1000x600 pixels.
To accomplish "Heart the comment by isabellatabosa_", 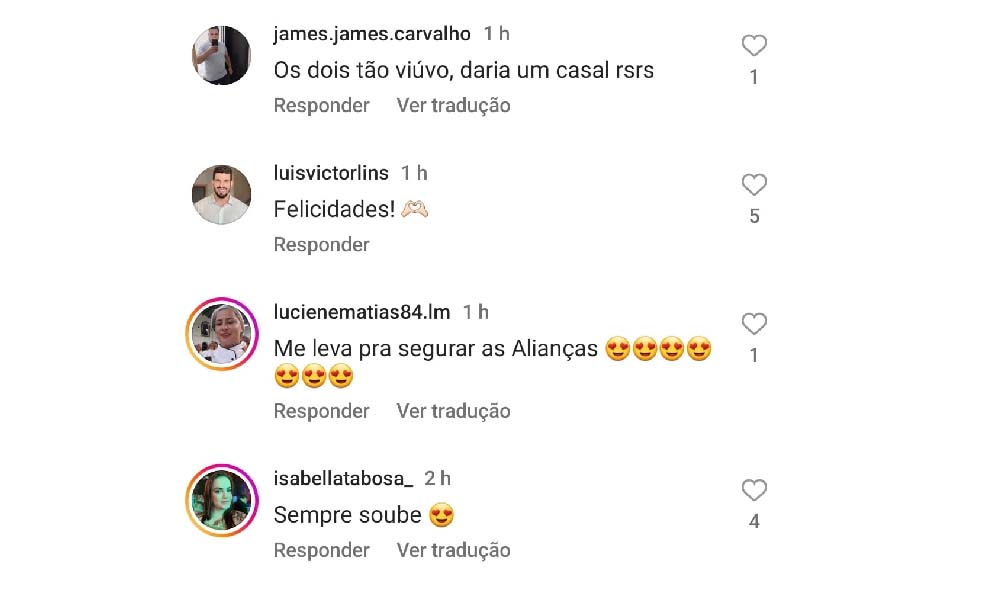I will pos(754,490).
